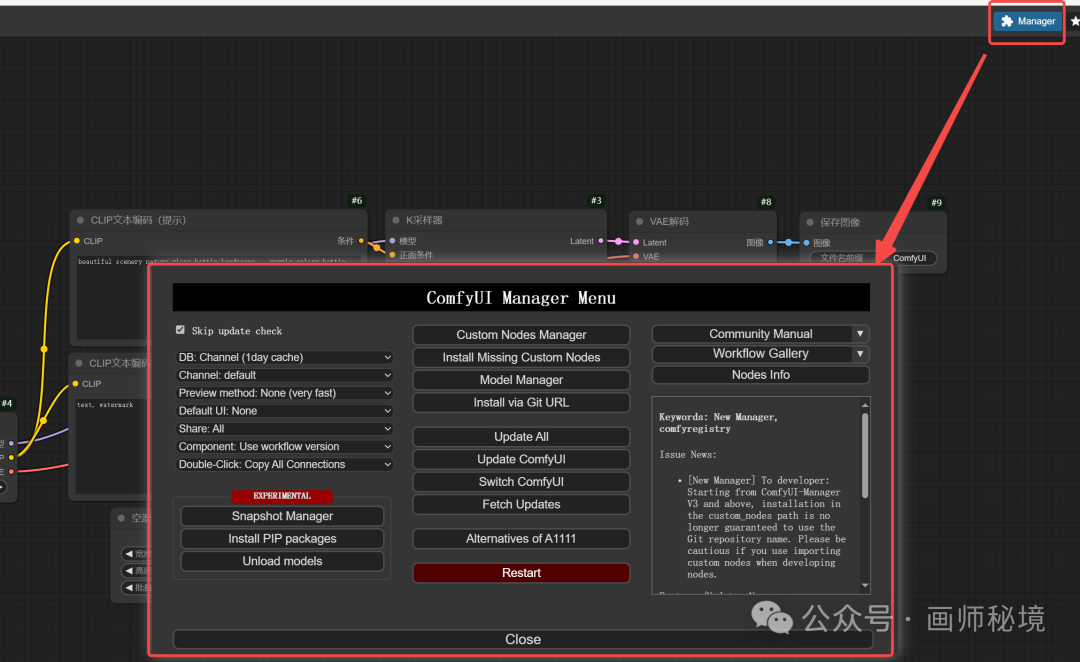The width and height of the screenshot is (1080, 662).
Task: Click collapse dot on K采样器 node
Action: coord(396,220)
